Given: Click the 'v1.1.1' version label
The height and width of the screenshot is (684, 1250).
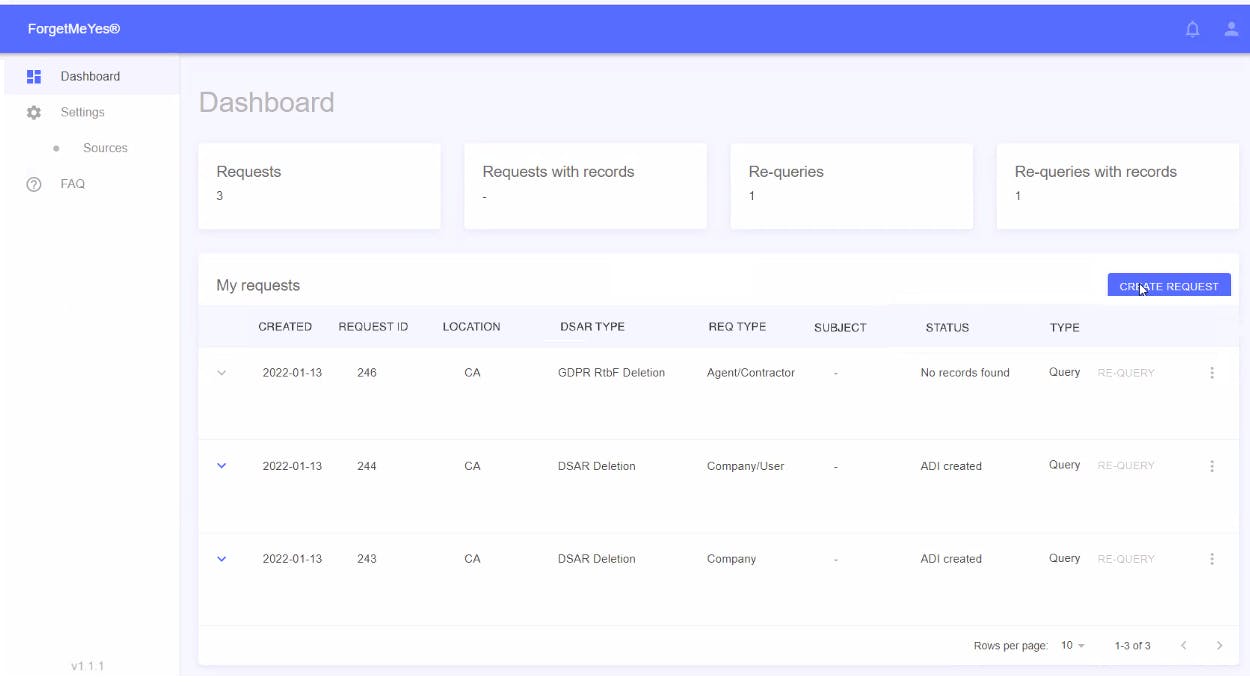Looking at the screenshot, I should tap(88, 666).
